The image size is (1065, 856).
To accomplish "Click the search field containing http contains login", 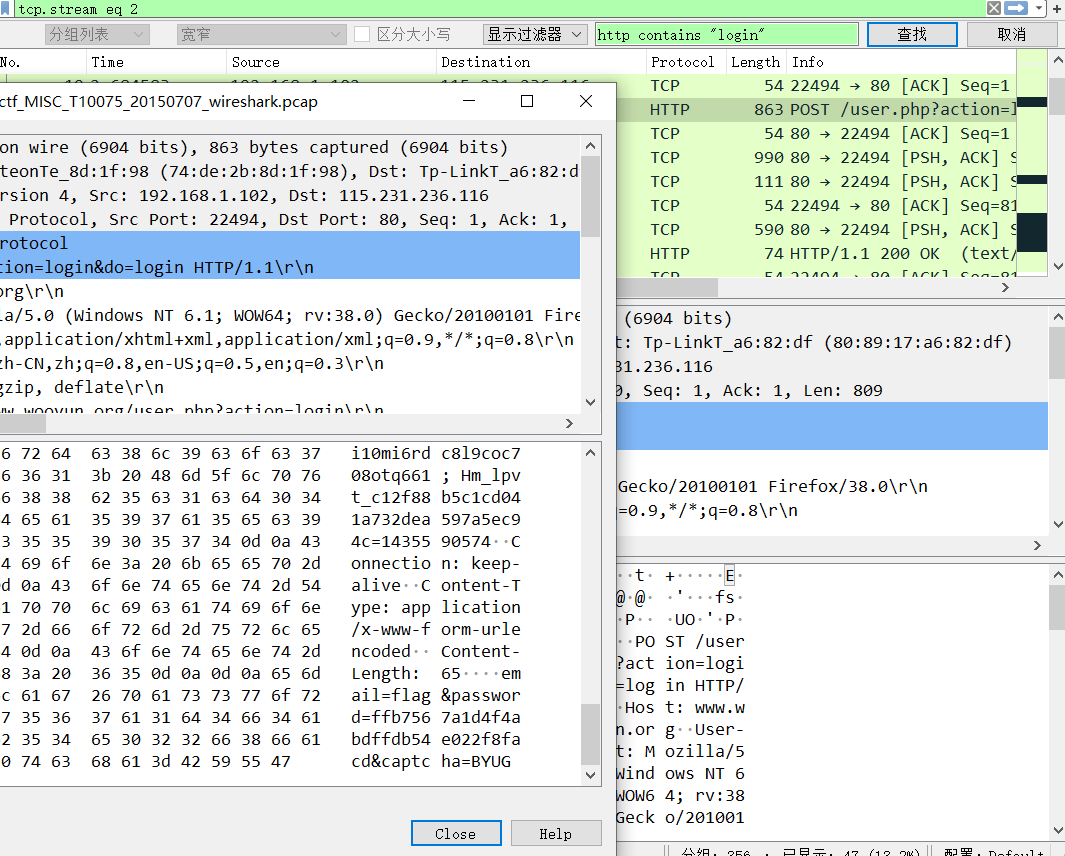I will click(x=727, y=35).
